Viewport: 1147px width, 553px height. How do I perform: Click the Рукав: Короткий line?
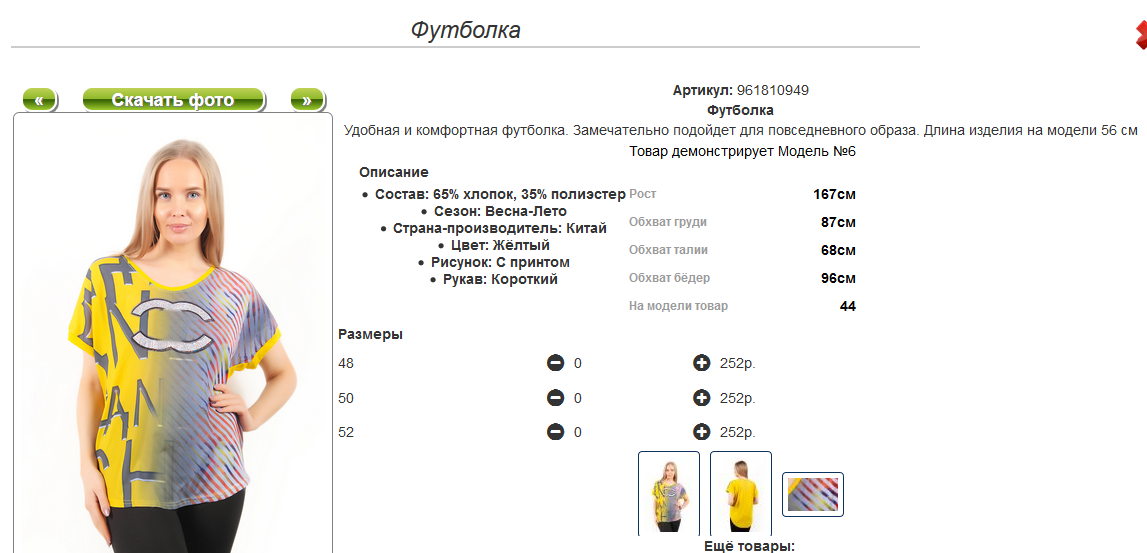[x=500, y=279]
